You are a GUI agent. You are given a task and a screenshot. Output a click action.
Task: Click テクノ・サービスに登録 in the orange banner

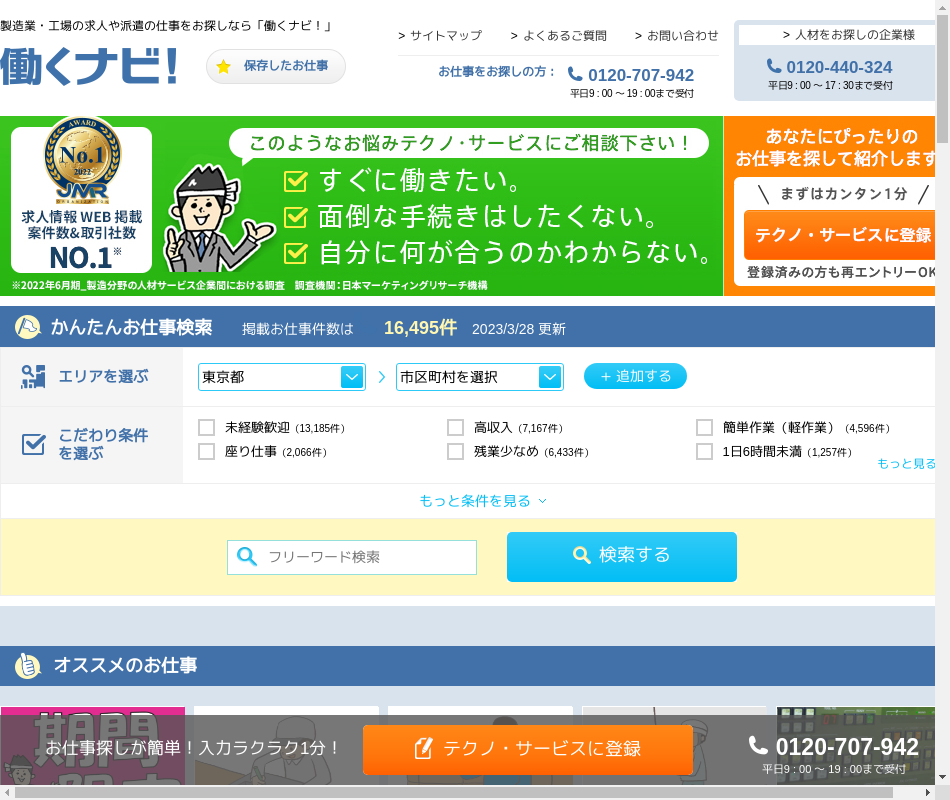(x=839, y=235)
